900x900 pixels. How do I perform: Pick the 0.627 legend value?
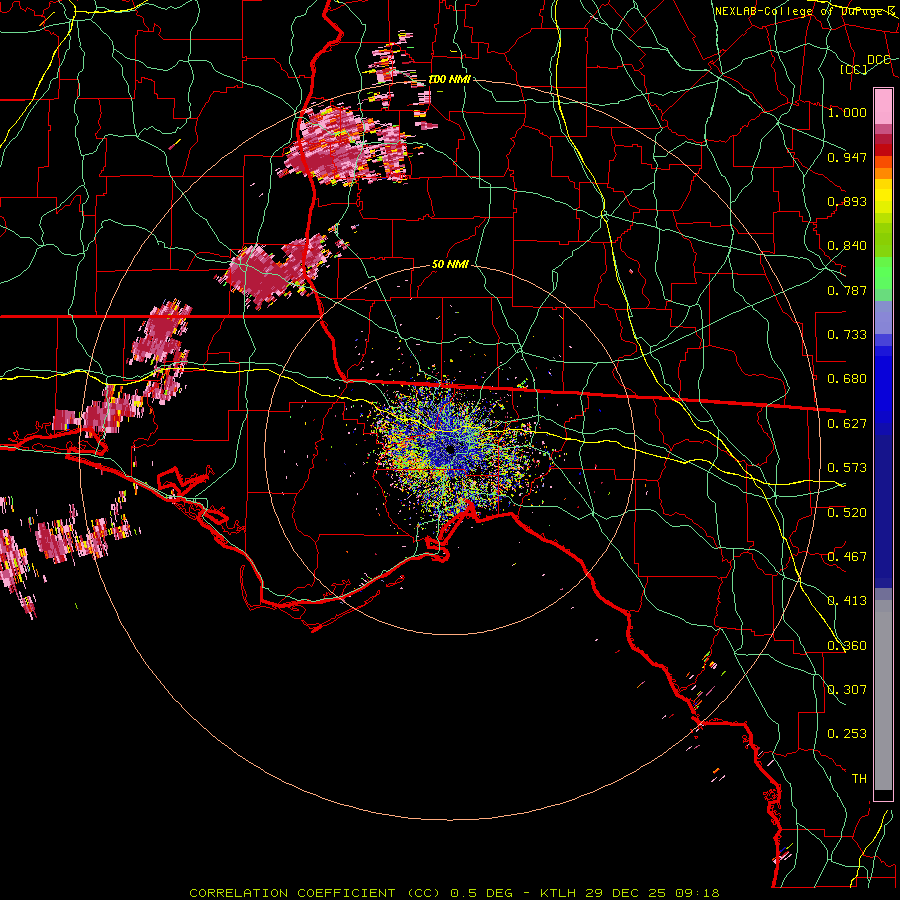[x=847, y=424]
